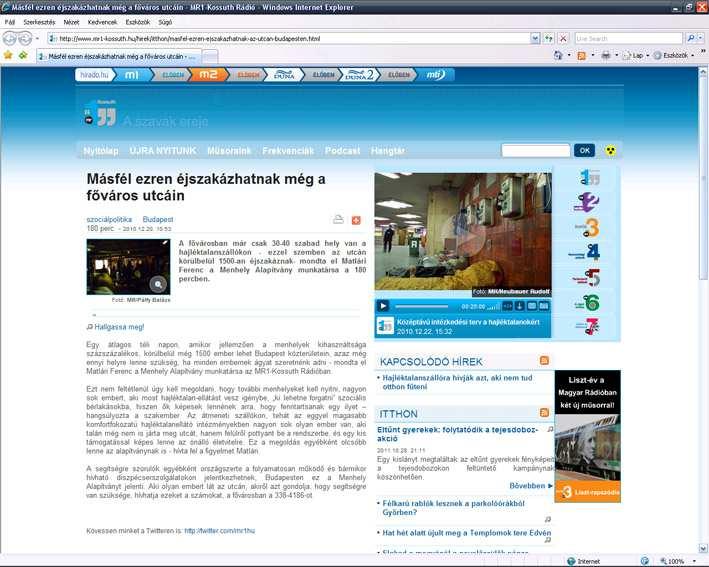
Task: Adjust audio player volume bars
Action: click(494, 307)
